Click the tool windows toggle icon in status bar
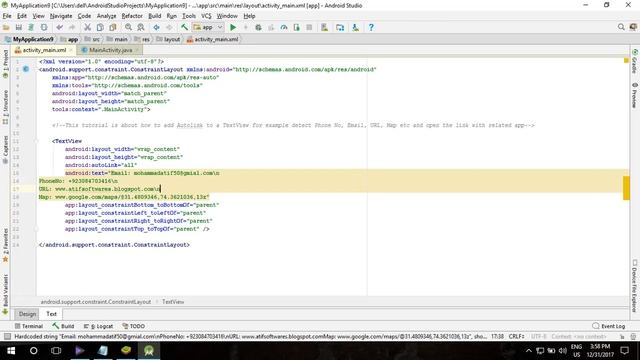The height and width of the screenshot is (360, 640). coord(7,337)
